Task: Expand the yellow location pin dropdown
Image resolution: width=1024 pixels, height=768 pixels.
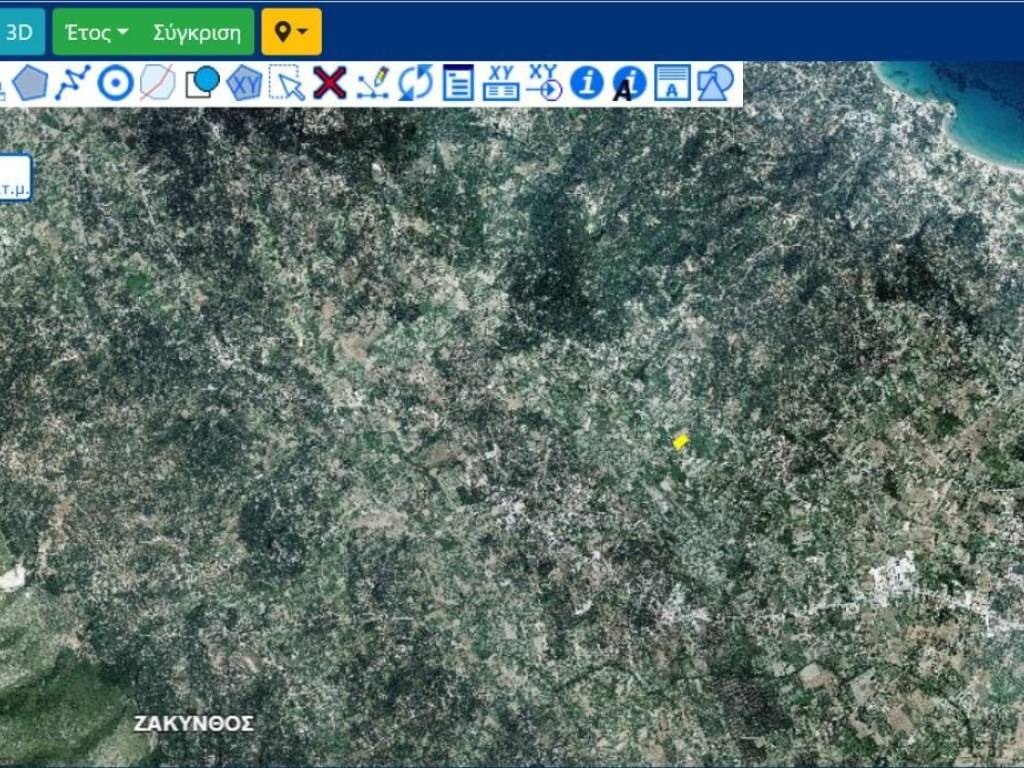Action: (291, 32)
